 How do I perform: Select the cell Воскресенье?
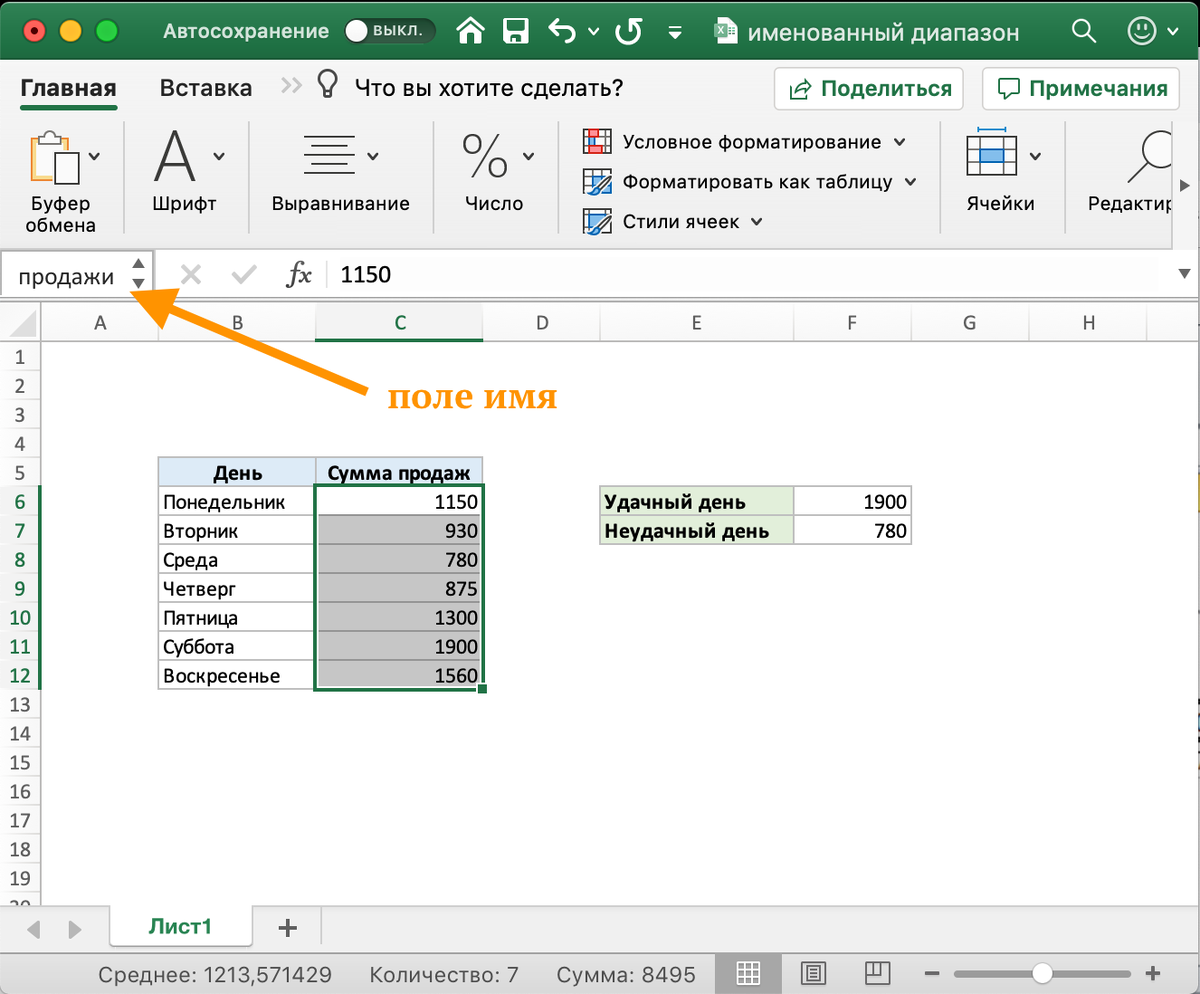(237, 676)
